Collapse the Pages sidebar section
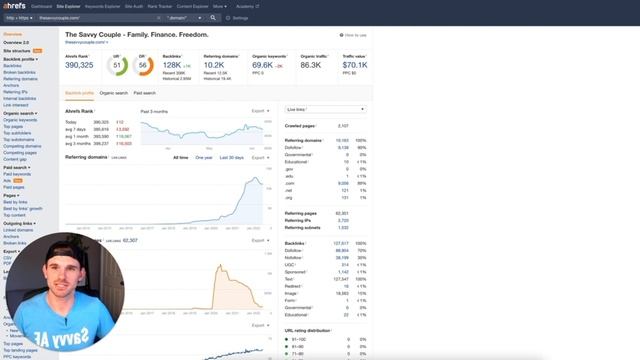 11,196
